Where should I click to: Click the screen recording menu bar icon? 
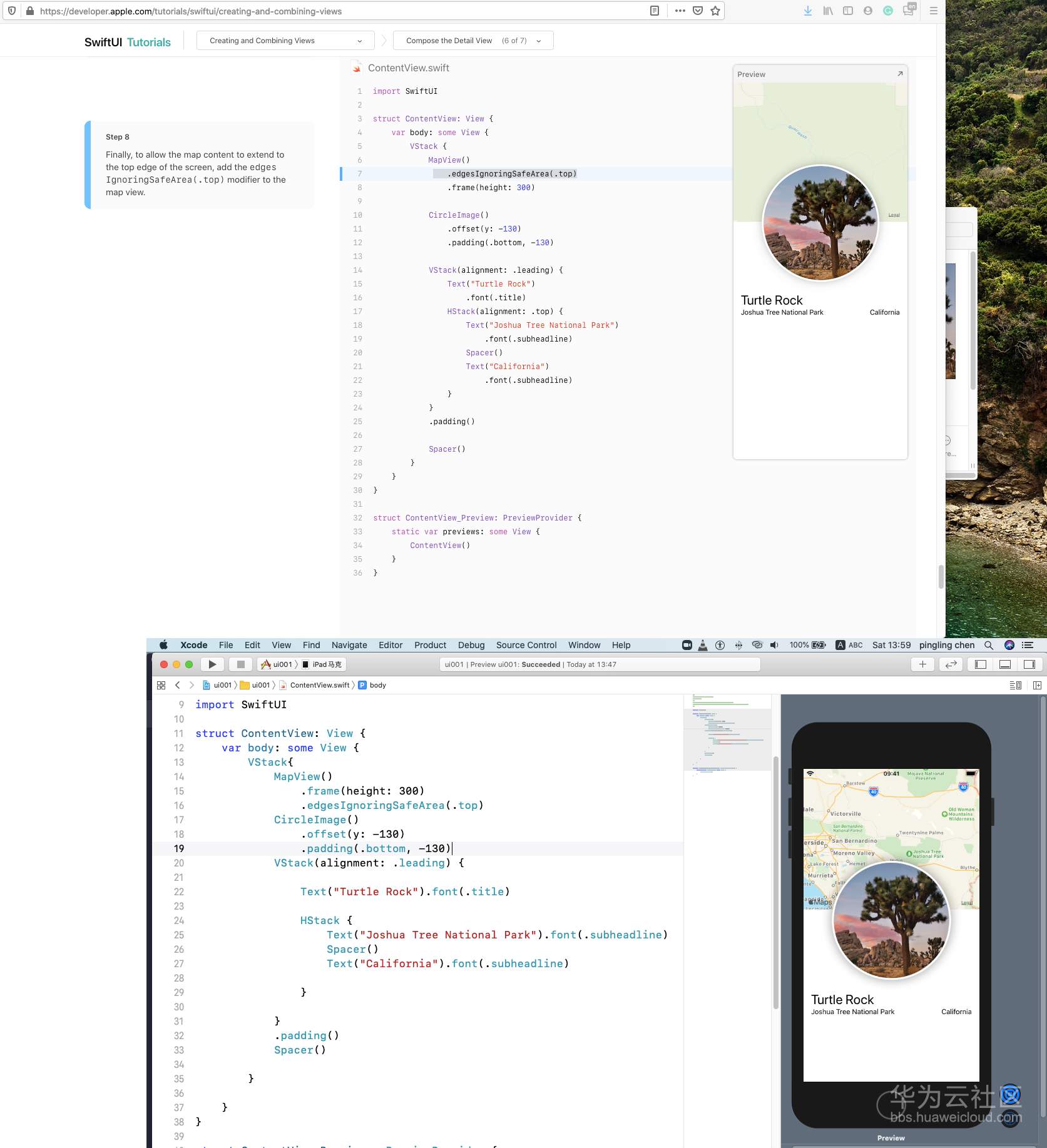(687, 645)
